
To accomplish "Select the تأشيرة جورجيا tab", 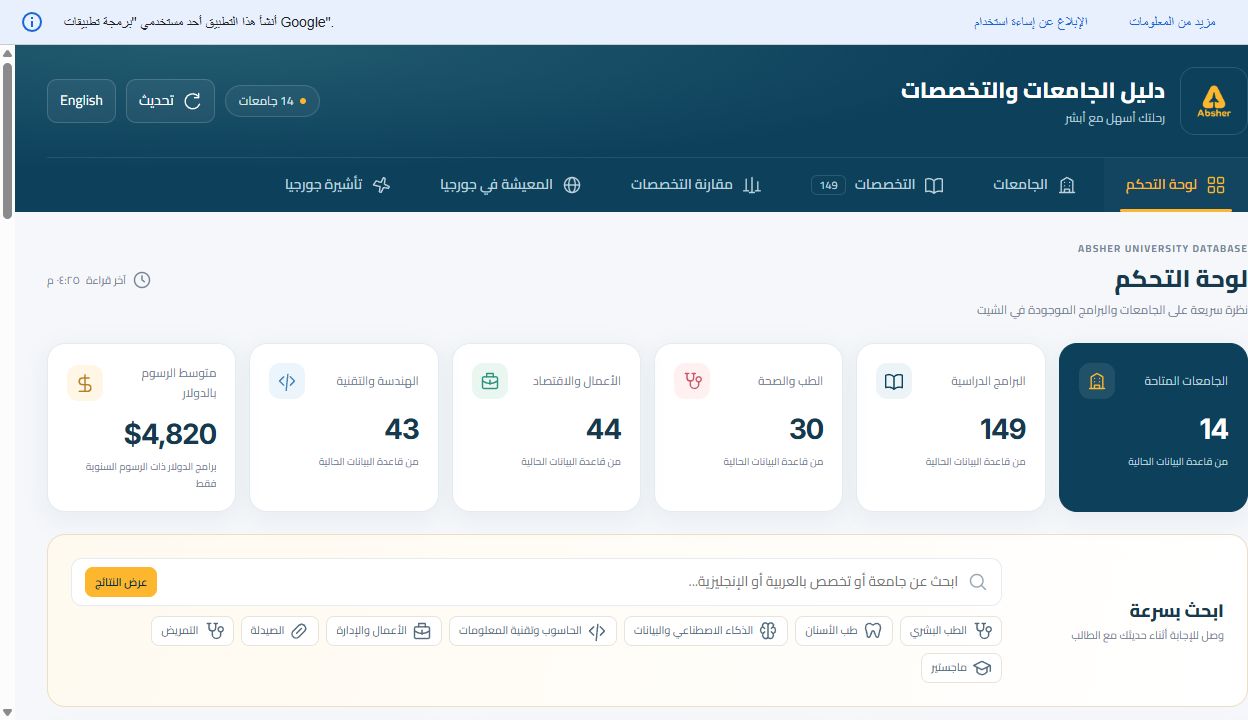I will 337,185.
